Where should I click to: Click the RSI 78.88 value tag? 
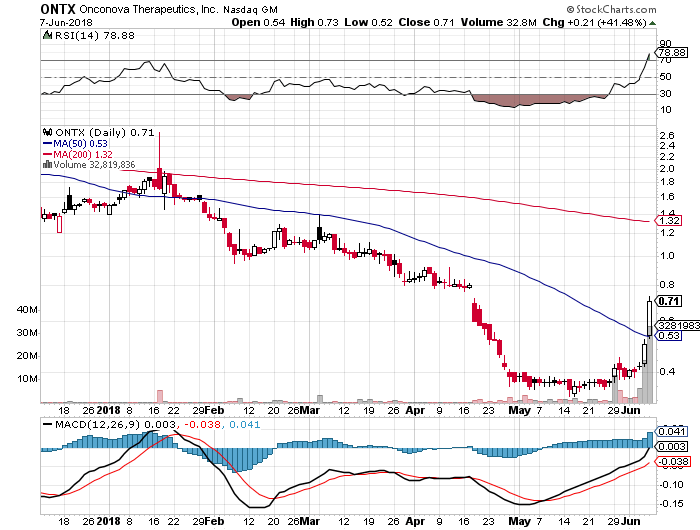point(672,53)
